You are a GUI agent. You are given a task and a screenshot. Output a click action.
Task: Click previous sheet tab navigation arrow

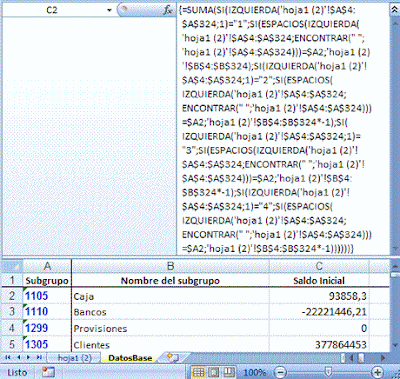pyautogui.click(x=18, y=358)
